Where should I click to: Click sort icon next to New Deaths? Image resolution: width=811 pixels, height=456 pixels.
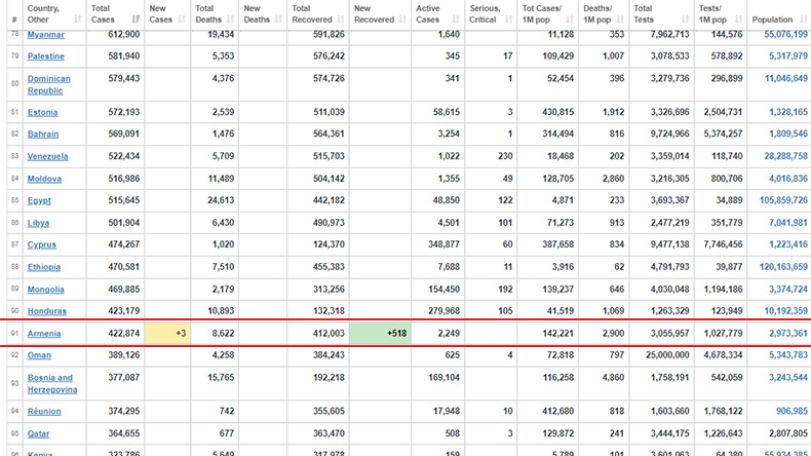[278, 20]
